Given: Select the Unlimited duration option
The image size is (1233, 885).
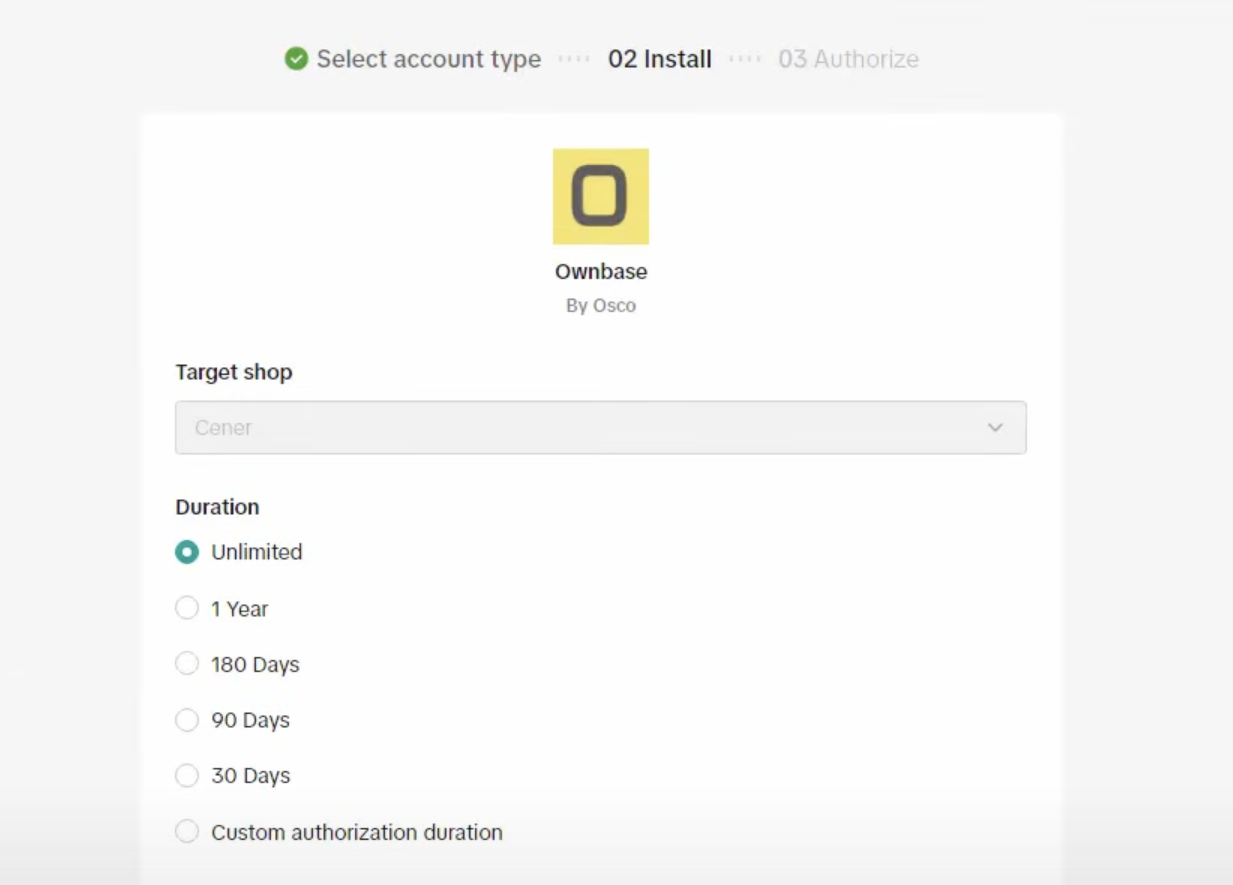Looking at the screenshot, I should (x=187, y=552).
